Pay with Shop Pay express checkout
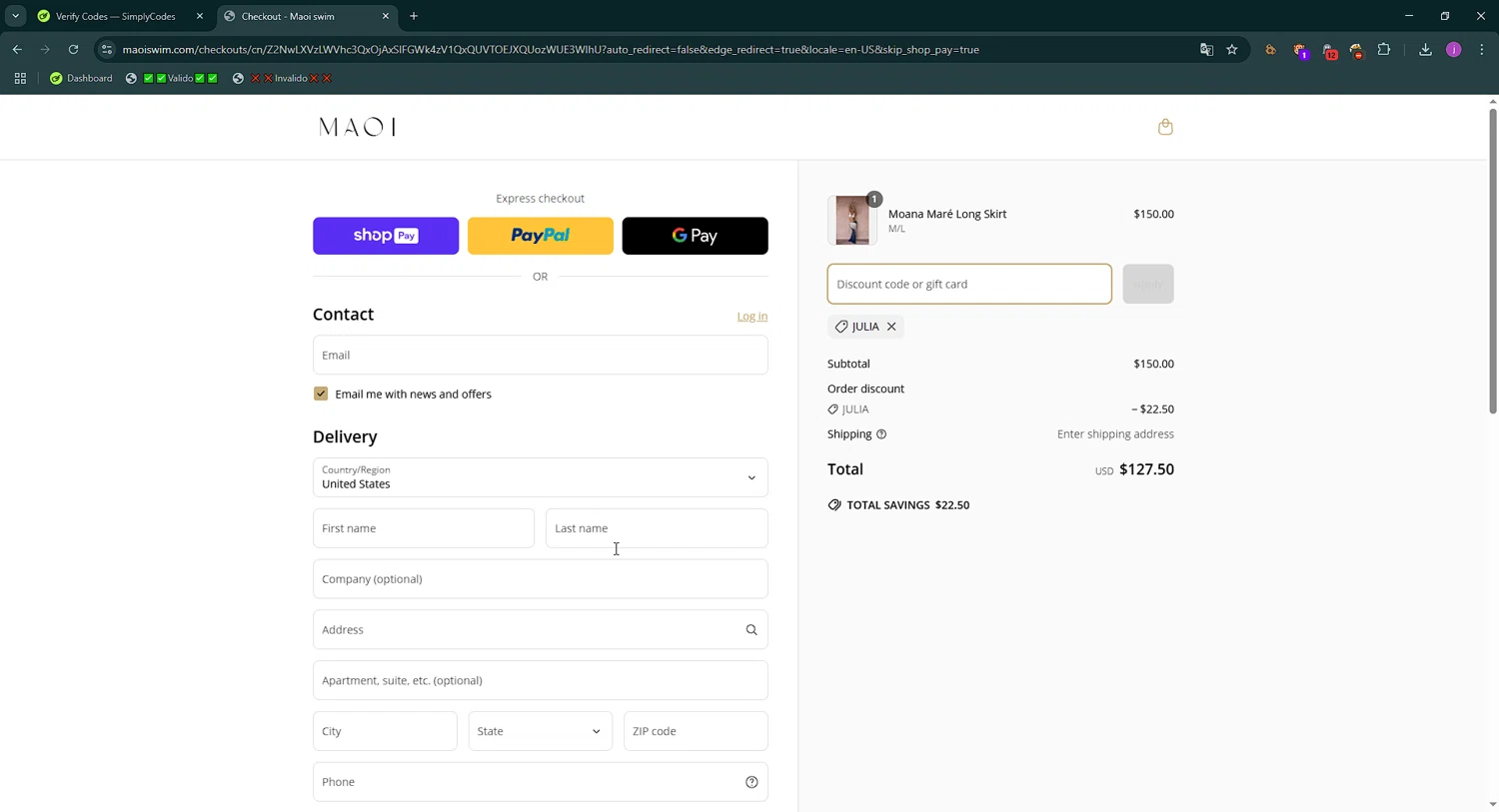 click(x=386, y=236)
